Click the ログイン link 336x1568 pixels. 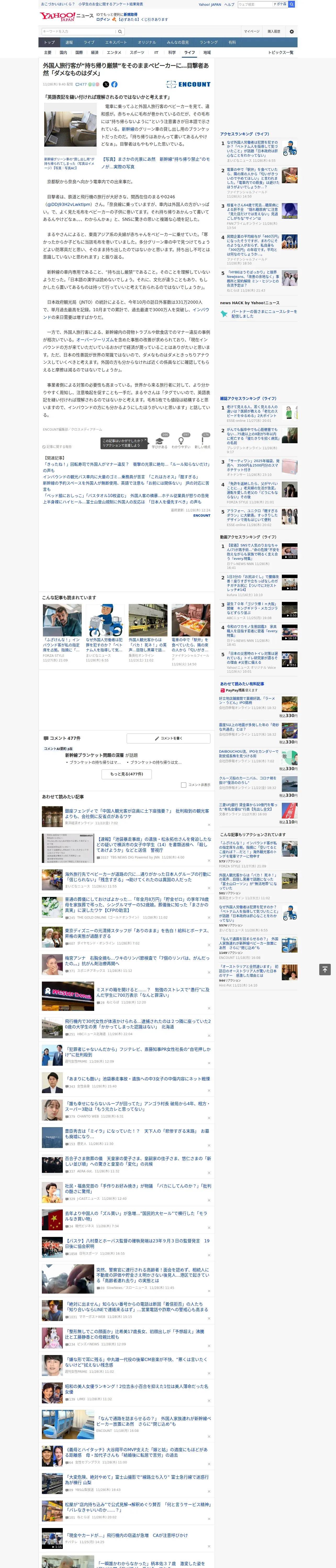[x=103, y=20]
